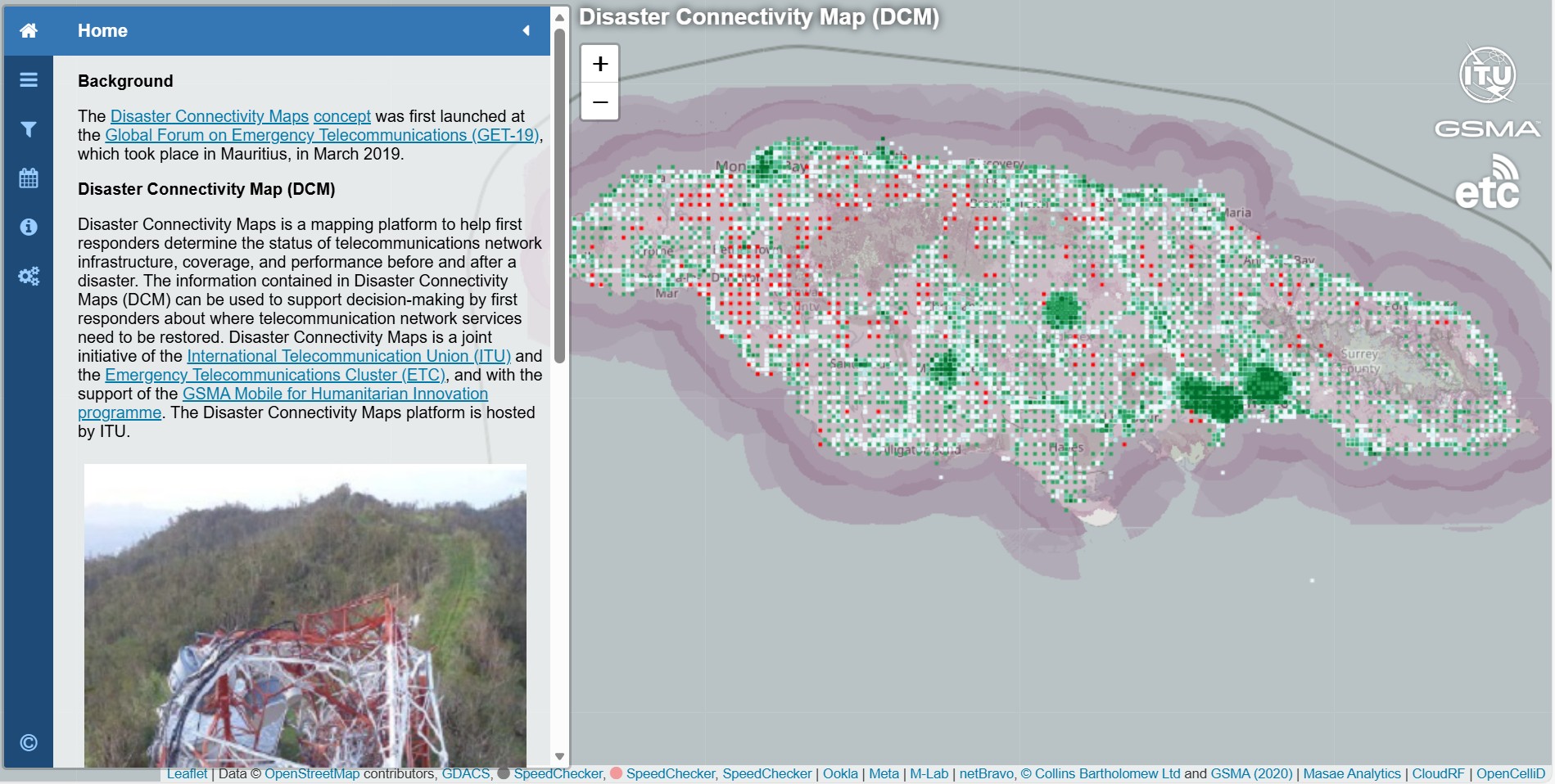Click the etc logo on the map

pyautogui.click(x=1487, y=185)
